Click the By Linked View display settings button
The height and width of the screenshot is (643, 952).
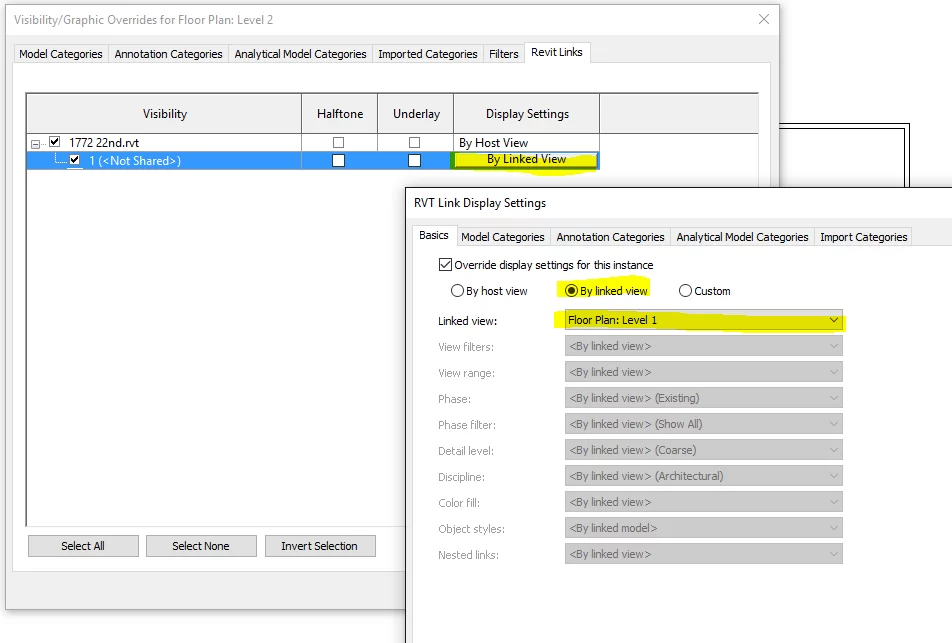click(x=526, y=160)
